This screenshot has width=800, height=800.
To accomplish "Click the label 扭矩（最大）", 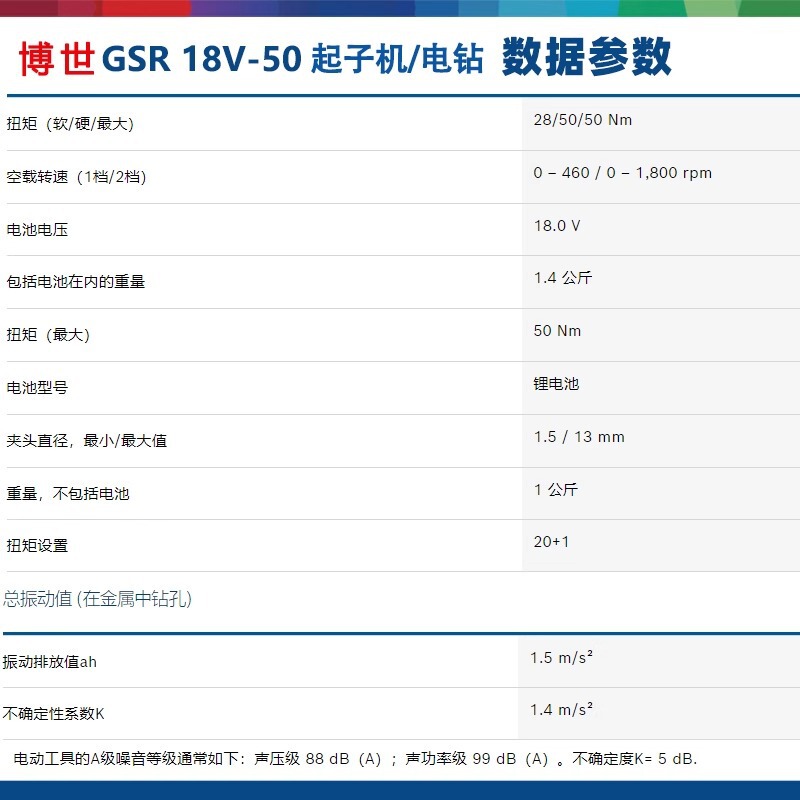I will 48,335.
